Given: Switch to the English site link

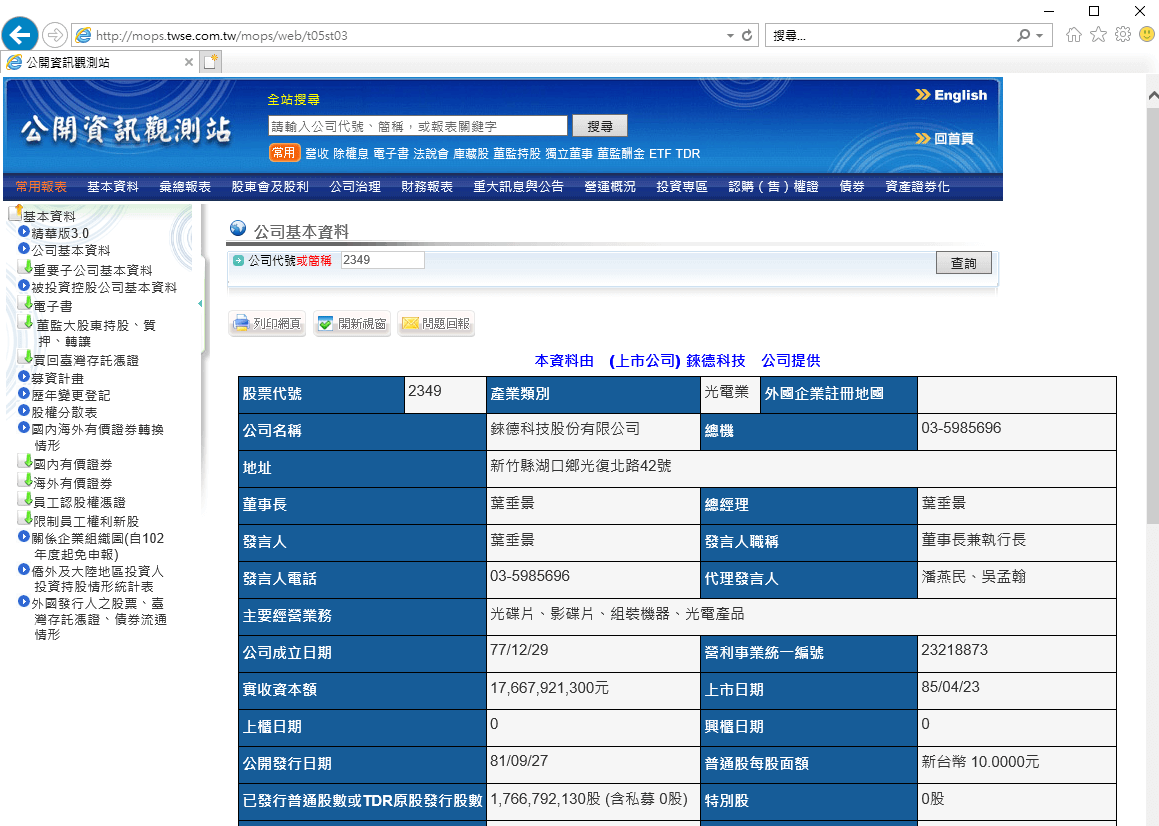Looking at the screenshot, I should [951, 95].
